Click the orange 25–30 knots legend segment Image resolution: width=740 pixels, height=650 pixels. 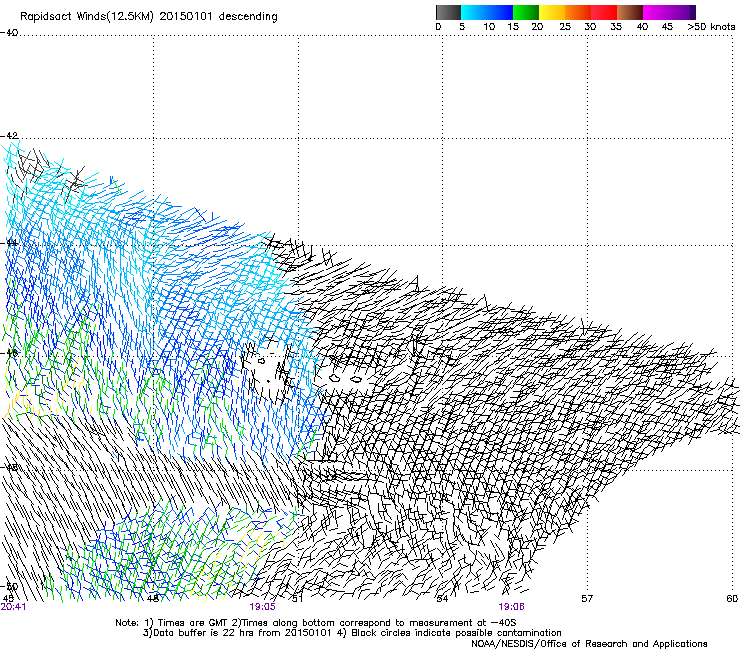[578, 12]
